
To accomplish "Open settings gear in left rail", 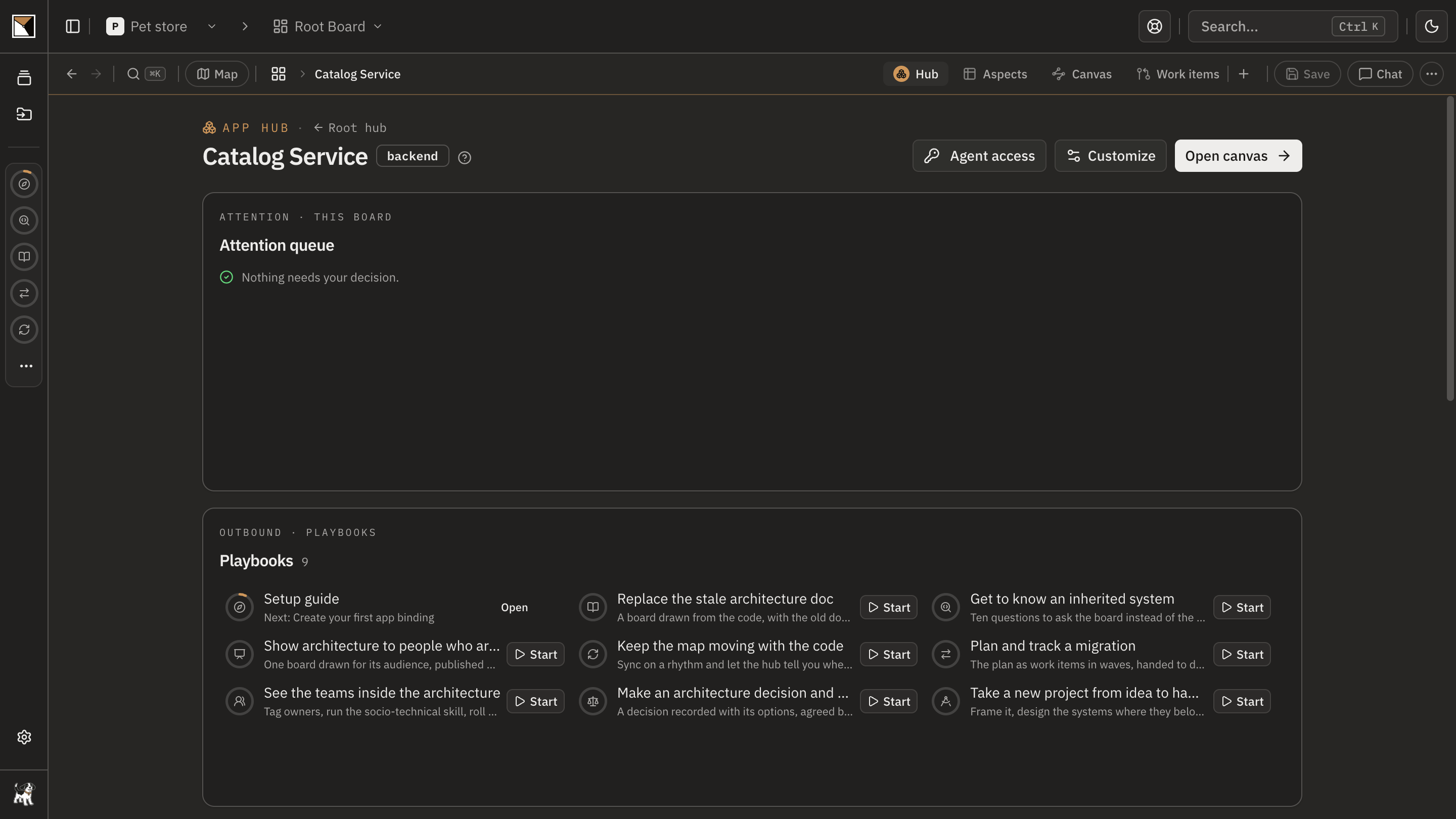I will coord(24,737).
